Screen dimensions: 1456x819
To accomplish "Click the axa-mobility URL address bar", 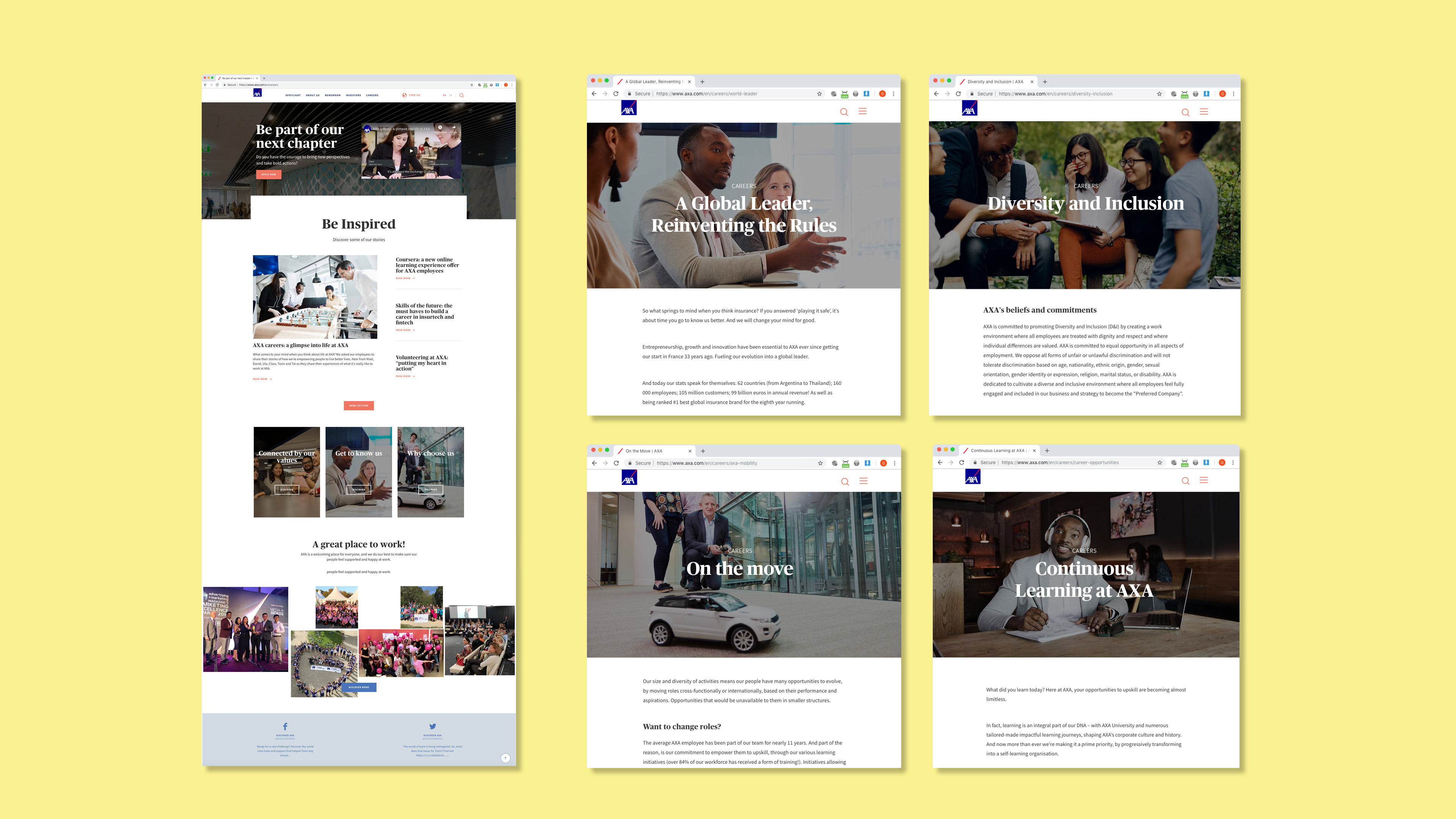I will point(725,463).
